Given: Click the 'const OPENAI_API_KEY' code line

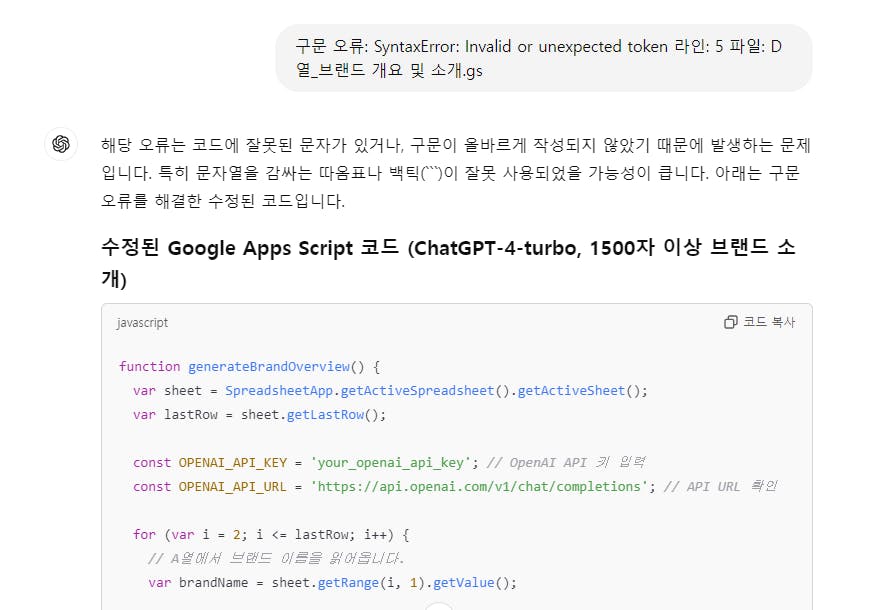Looking at the screenshot, I should [388, 462].
